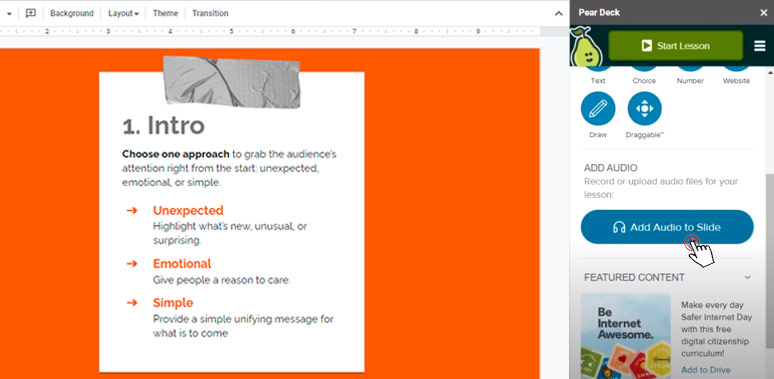The height and width of the screenshot is (379, 774).
Task: Add a Draw question to slide
Action: click(x=598, y=109)
